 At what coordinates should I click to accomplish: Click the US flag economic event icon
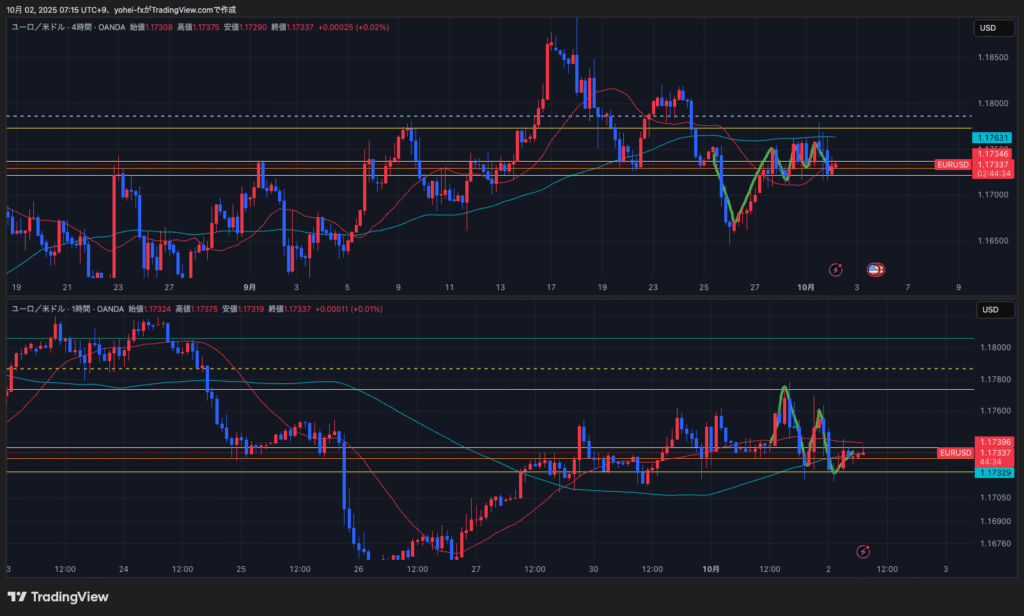(x=873, y=269)
